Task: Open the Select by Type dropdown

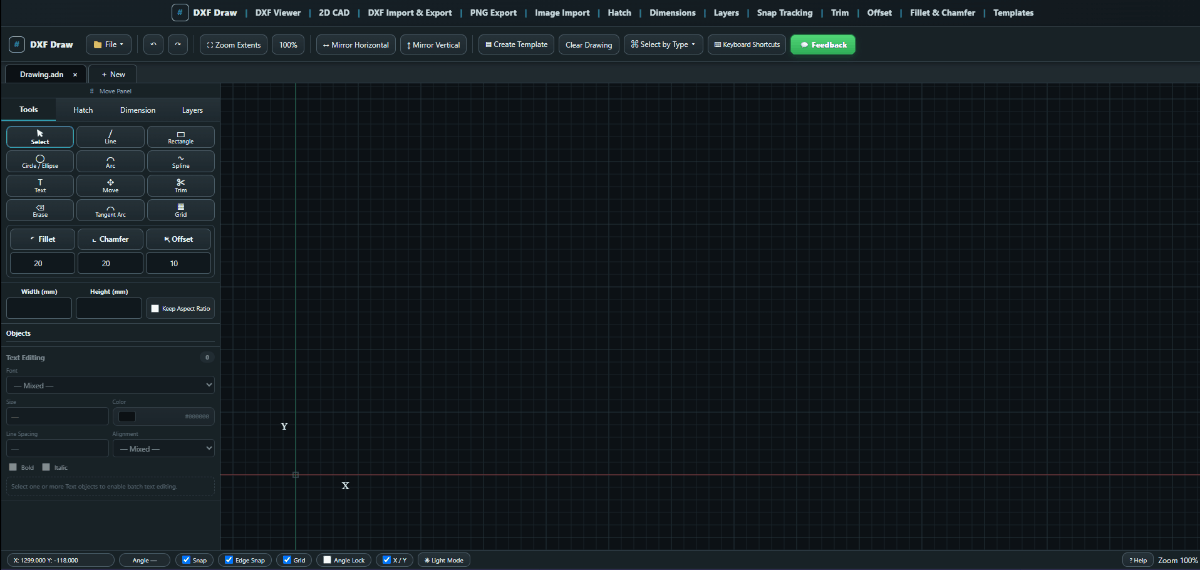Action: 664,45
